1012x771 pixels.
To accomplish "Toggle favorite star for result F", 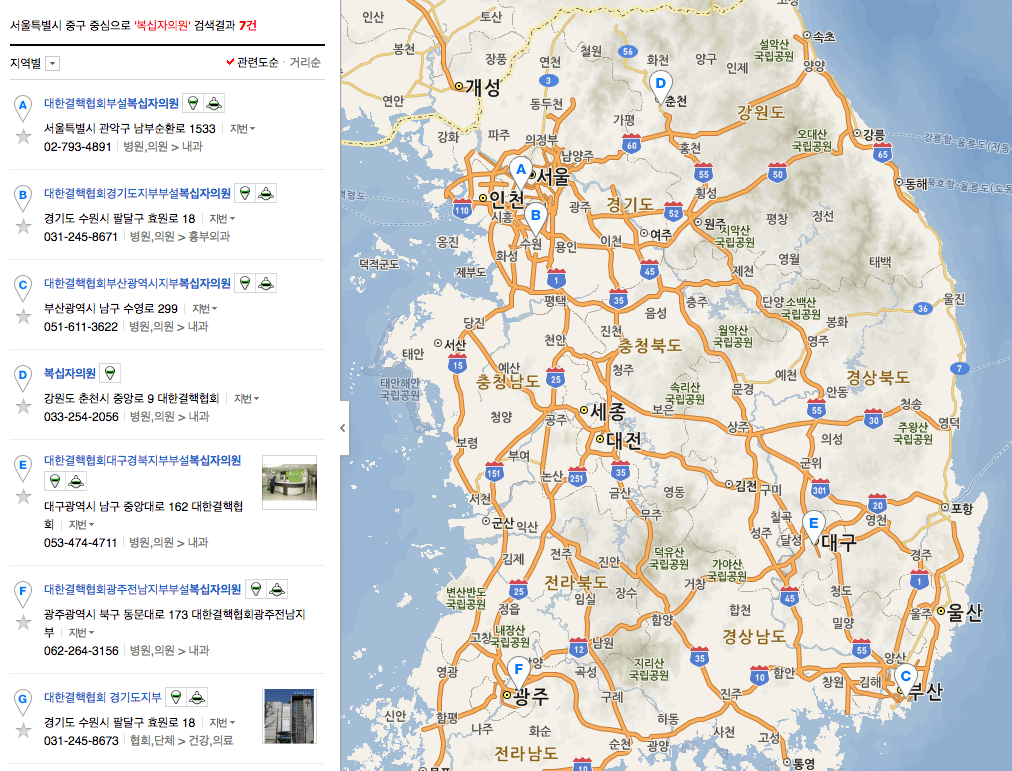I will pos(23,623).
